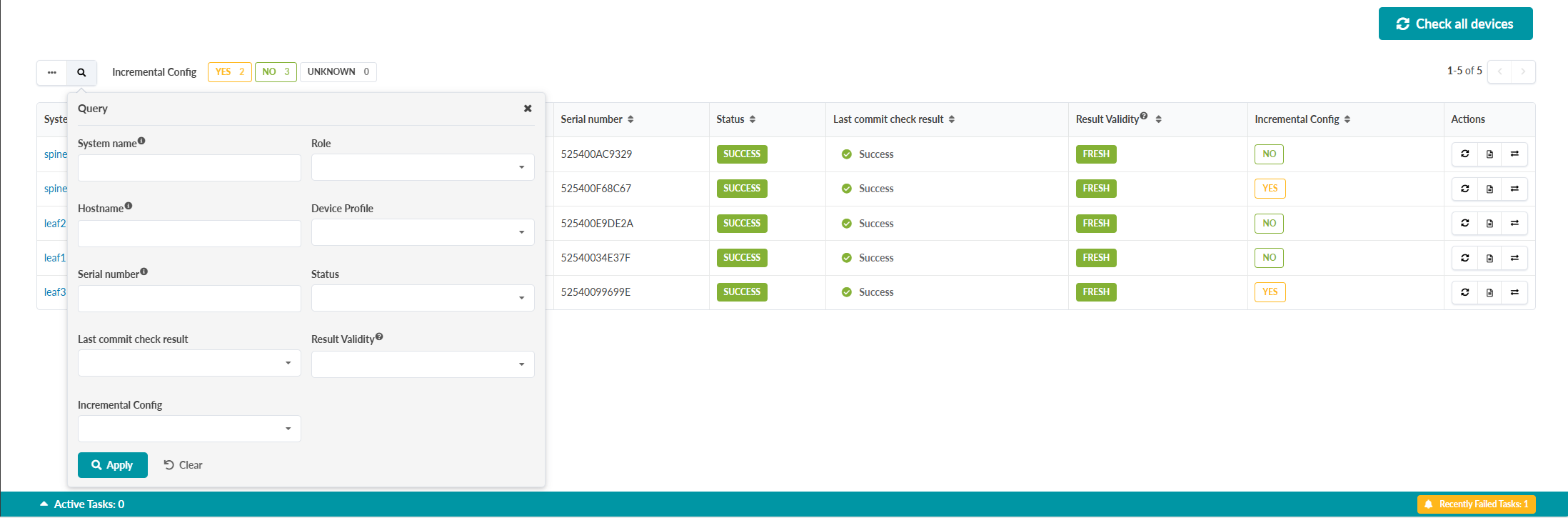
Task: Sort by Status column arrows
Action: pos(753,119)
